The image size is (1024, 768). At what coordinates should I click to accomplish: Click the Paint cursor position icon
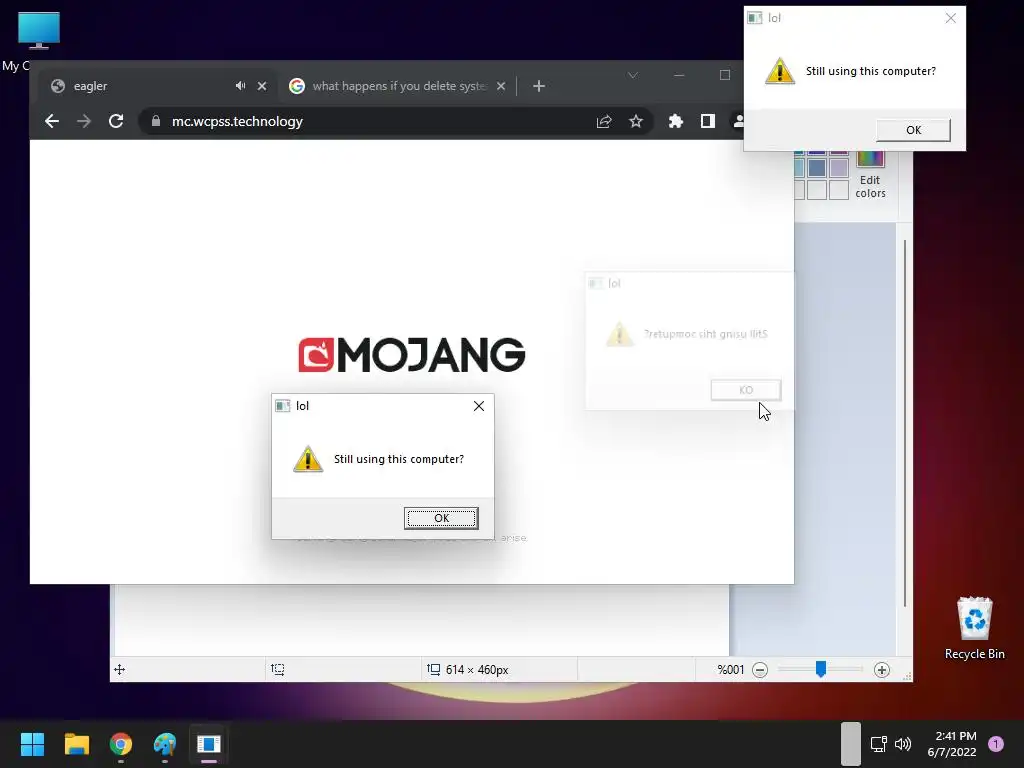click(x=120, y=669)
